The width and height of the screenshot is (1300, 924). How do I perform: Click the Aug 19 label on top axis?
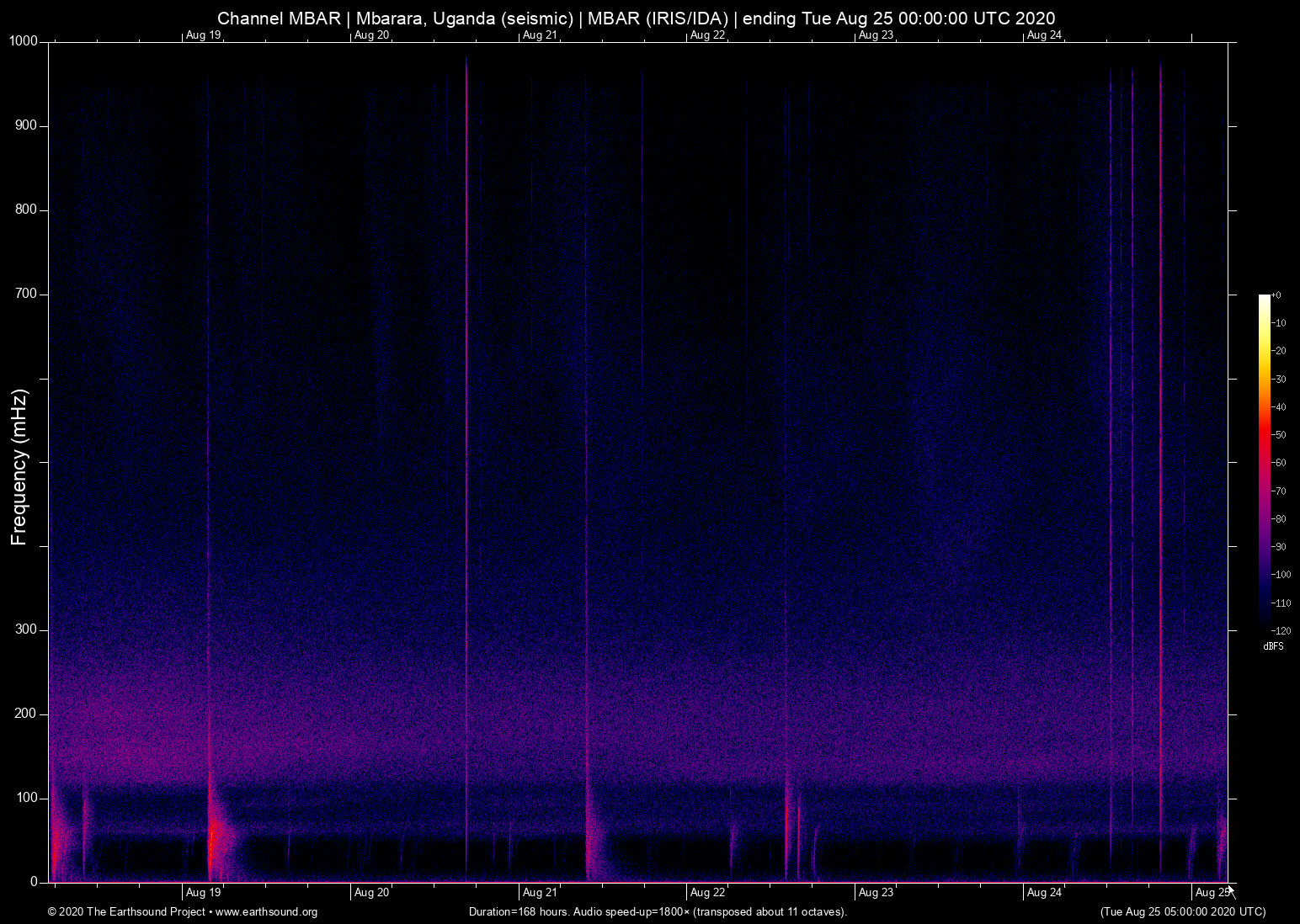click(x=203, y=35)
